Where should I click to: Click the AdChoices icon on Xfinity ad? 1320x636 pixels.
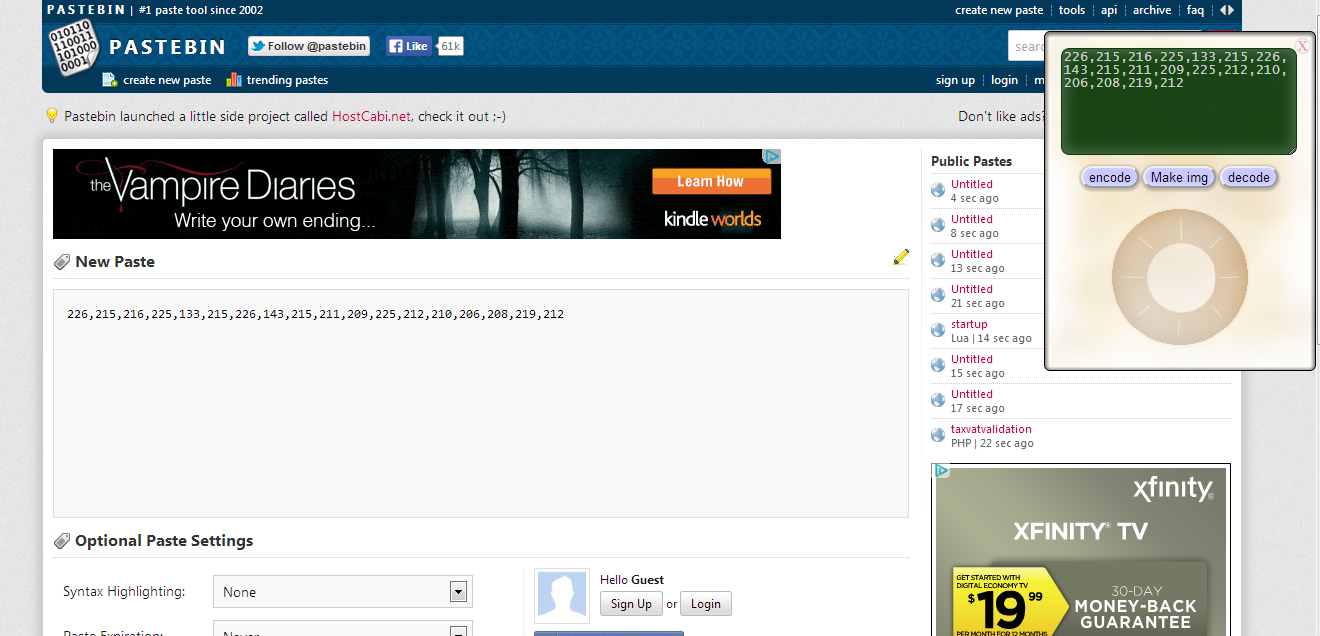point(940,470)
